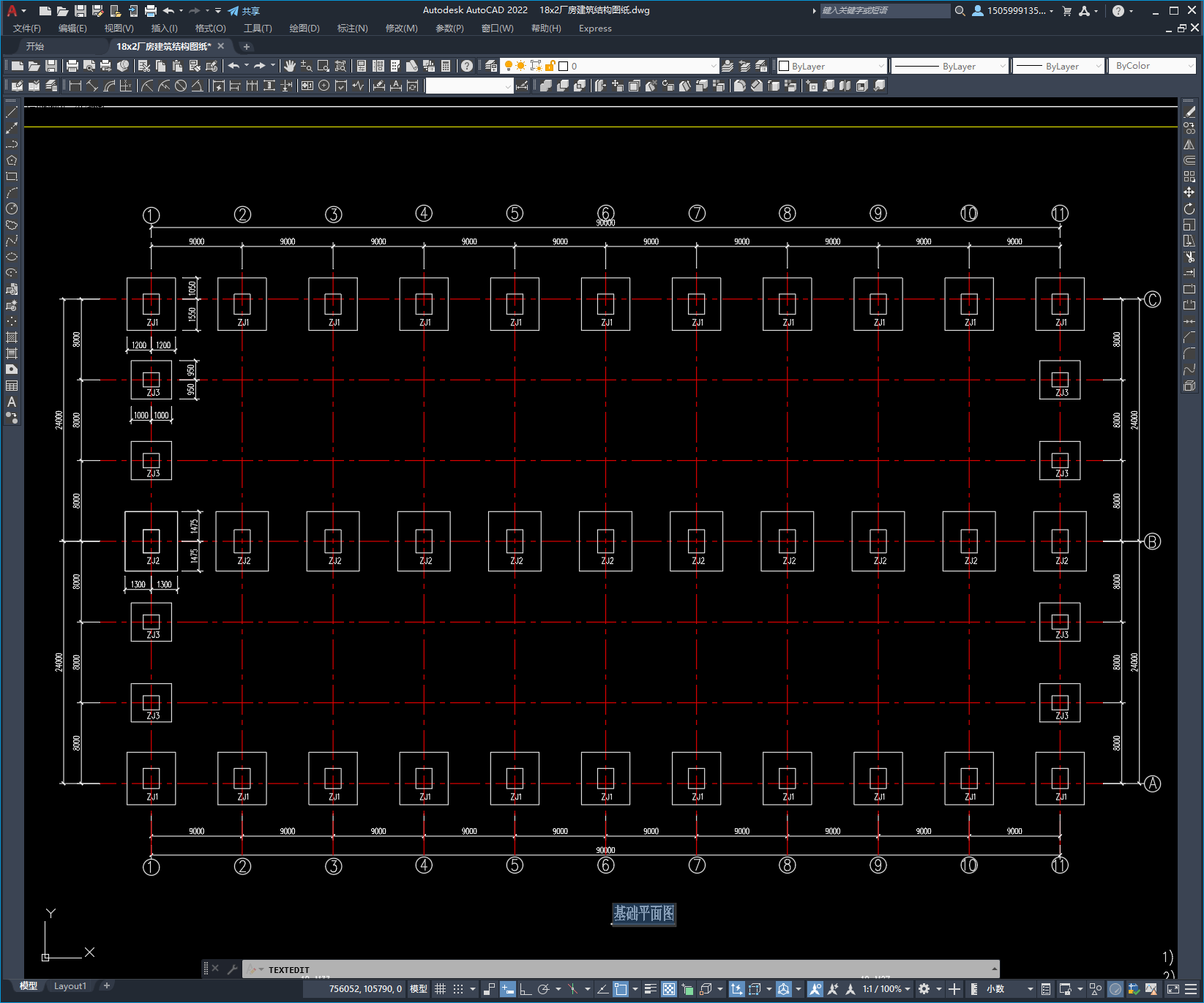Viewport: 1204px width, 1003px height.
Task: Click the Plot printer icon in the quick access bar
Action: click(151, 11)
